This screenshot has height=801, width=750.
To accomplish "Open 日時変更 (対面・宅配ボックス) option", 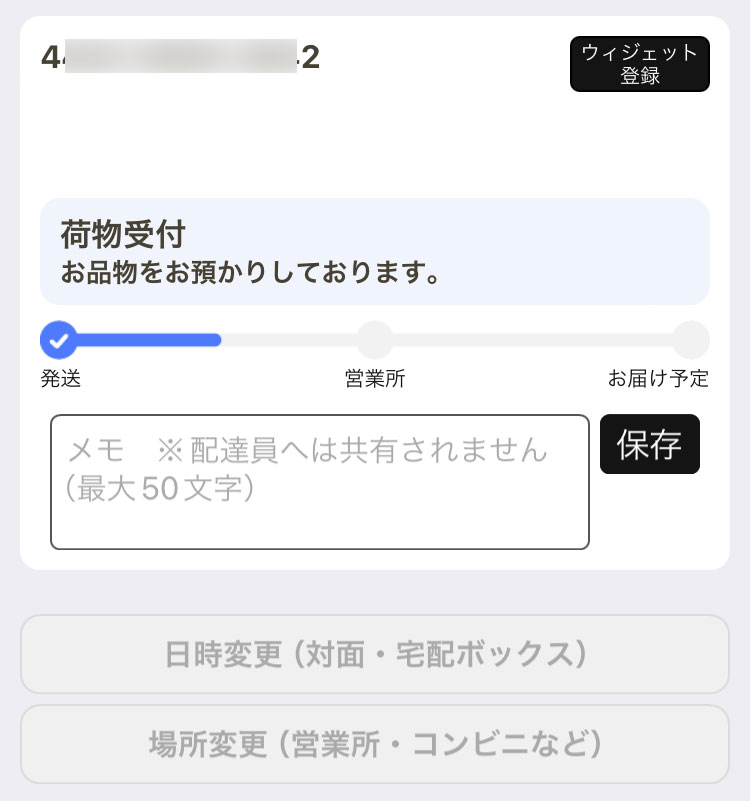I will click(x=375, y=654).
